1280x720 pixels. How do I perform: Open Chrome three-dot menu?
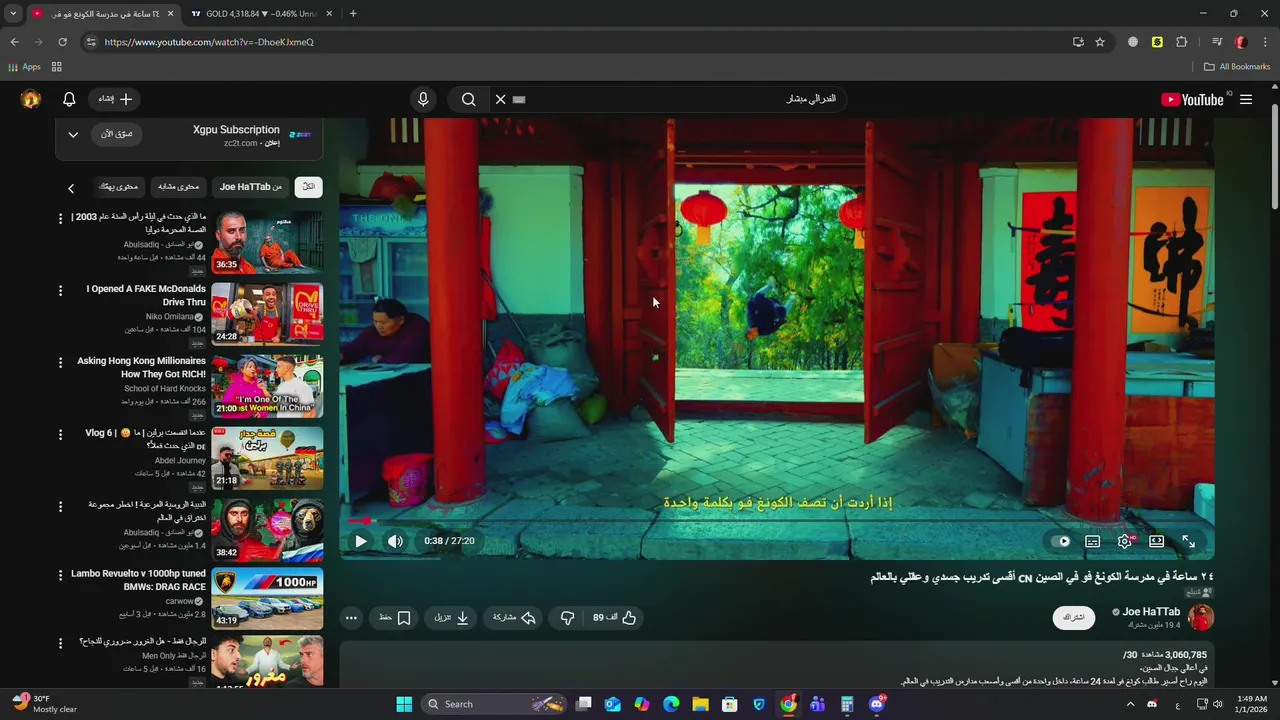tap(1265, 42)
